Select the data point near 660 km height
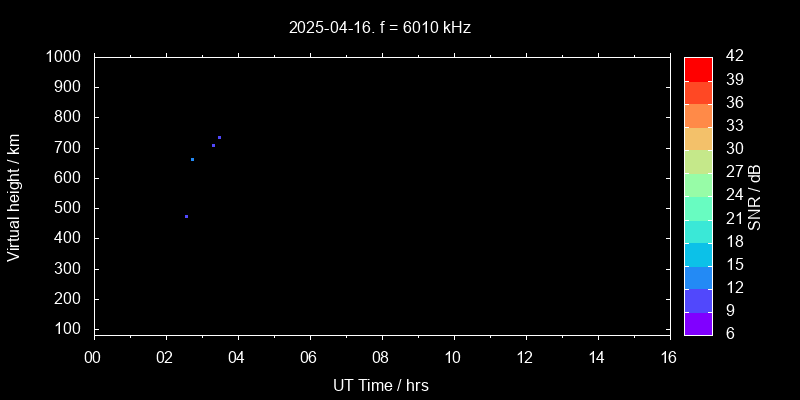 click(192, 159)
